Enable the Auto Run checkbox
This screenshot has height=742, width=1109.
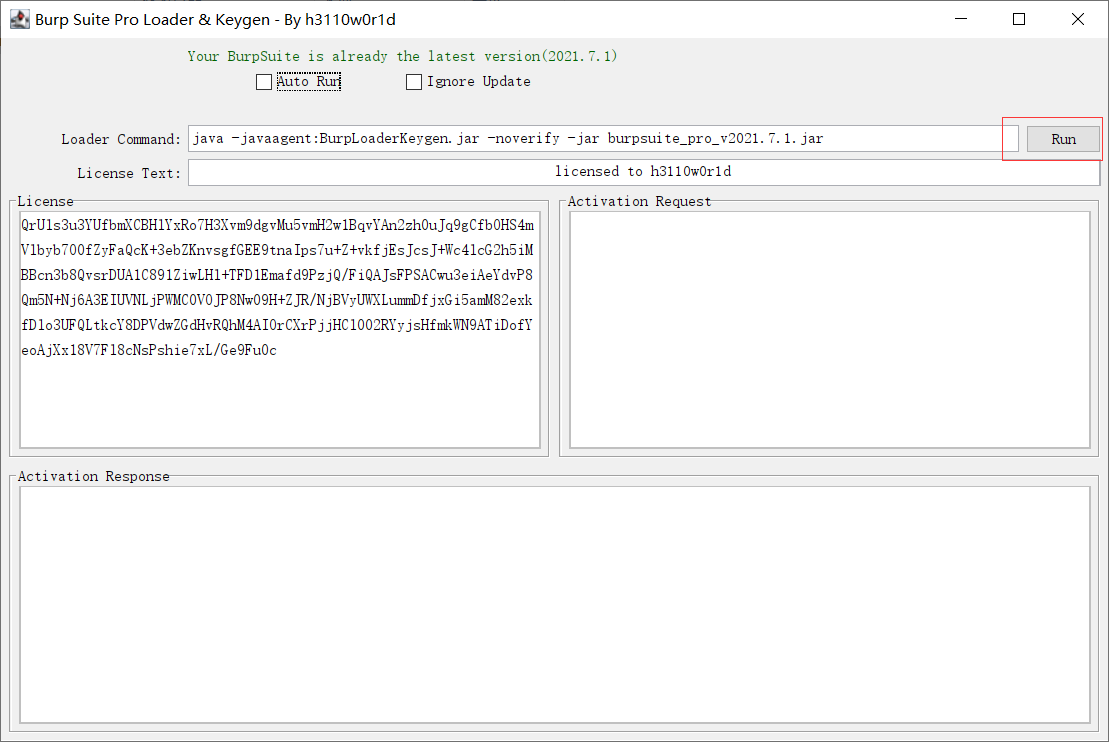pyautogui.click(x=264, y=82)
